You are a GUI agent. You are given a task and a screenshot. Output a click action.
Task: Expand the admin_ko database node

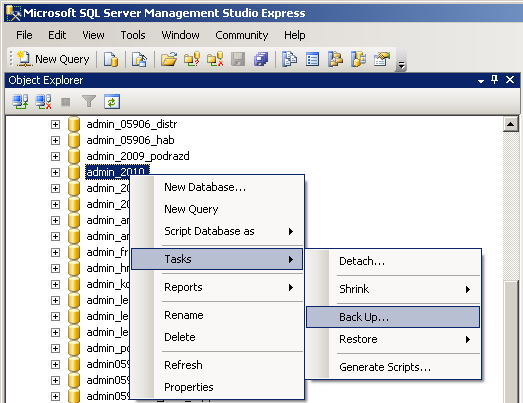coord(55,285)
